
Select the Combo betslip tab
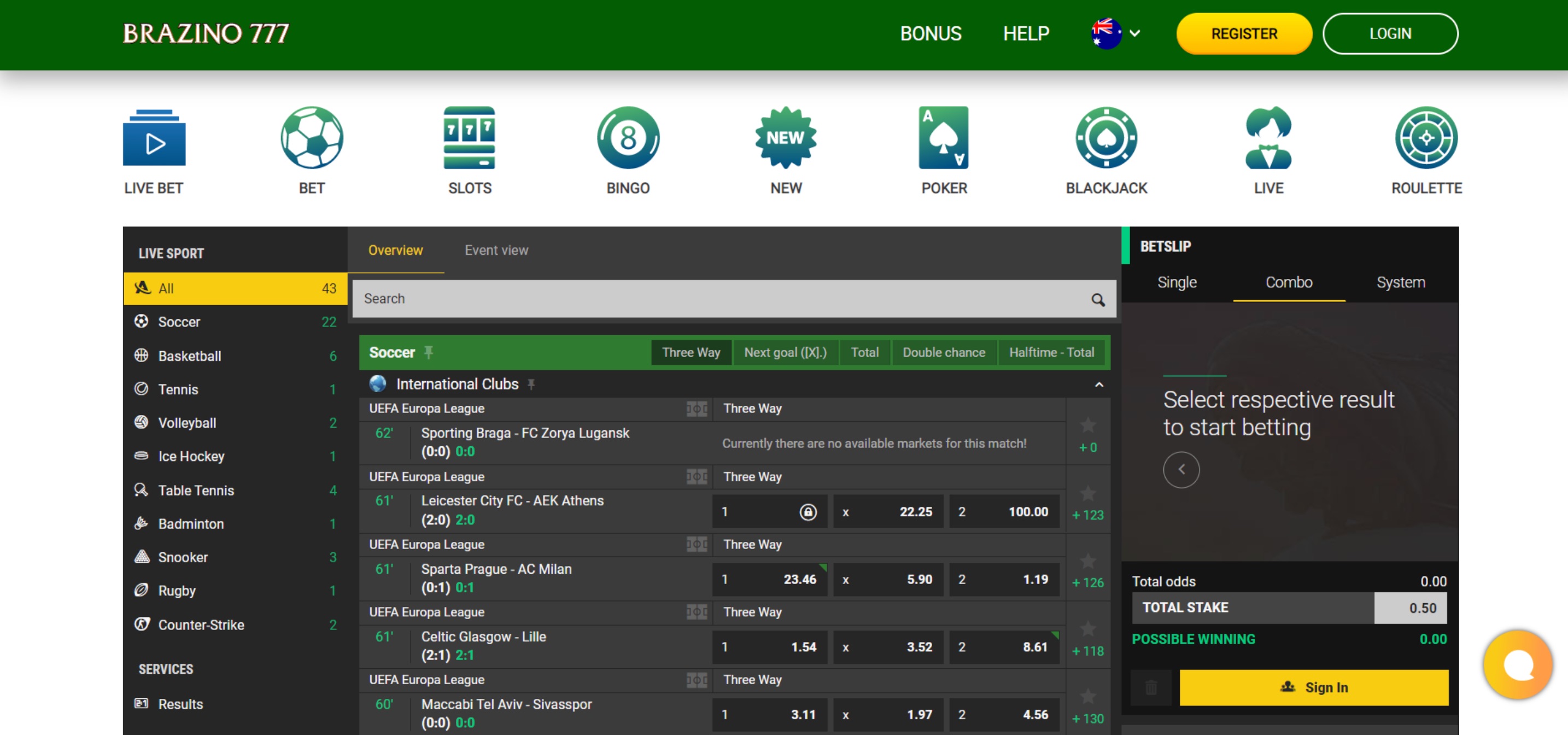click(1289, 283)
